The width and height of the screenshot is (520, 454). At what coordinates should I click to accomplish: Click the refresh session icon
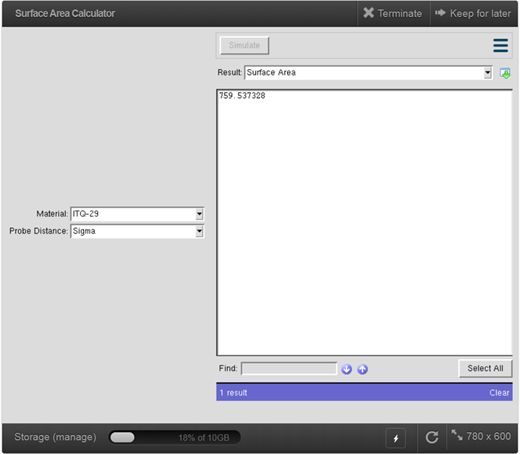coord(432,437)
